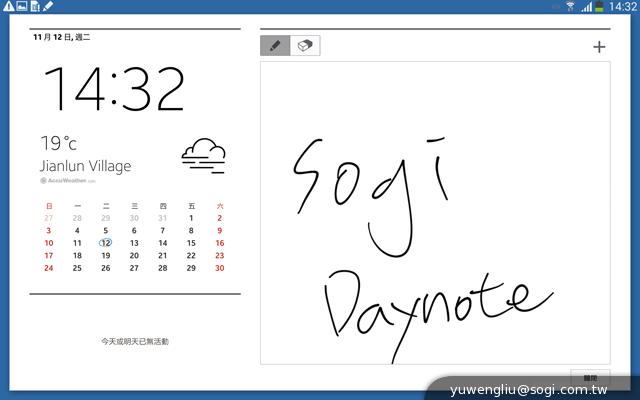Select the 19th in the calendar

pyautogui.click(x=105, y=255)
